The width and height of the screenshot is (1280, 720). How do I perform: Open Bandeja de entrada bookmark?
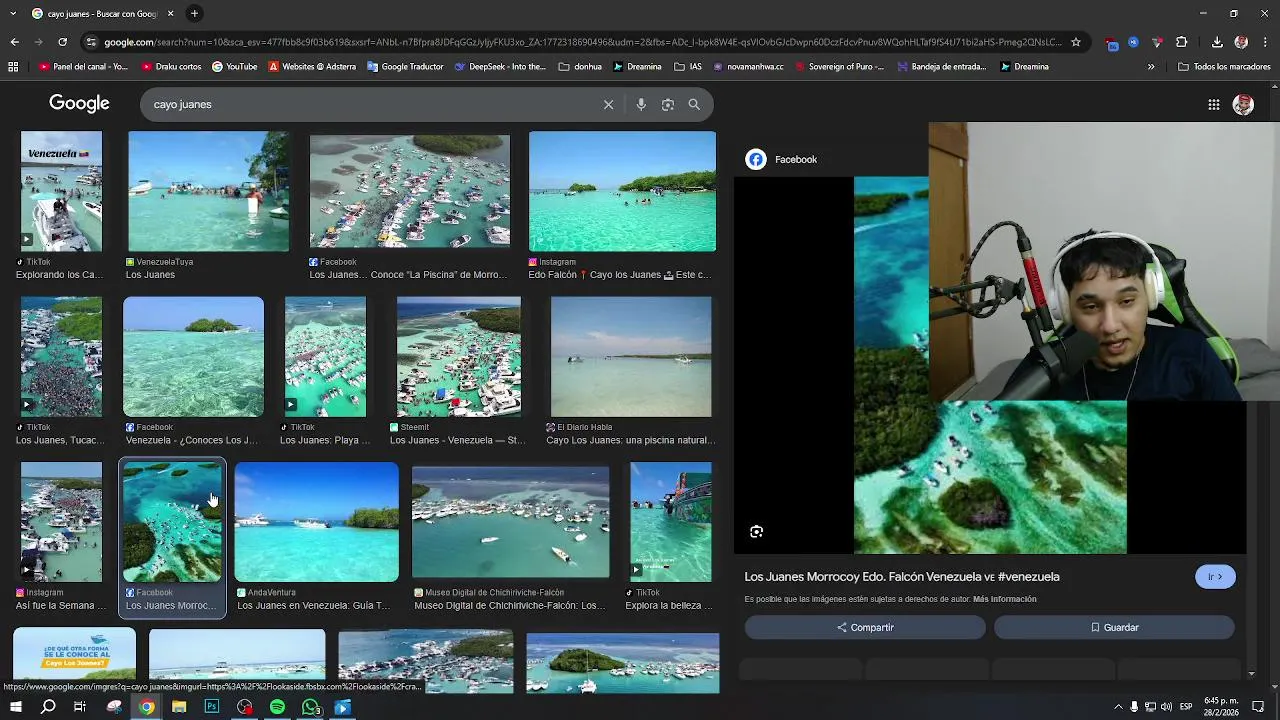coord(941,67)
